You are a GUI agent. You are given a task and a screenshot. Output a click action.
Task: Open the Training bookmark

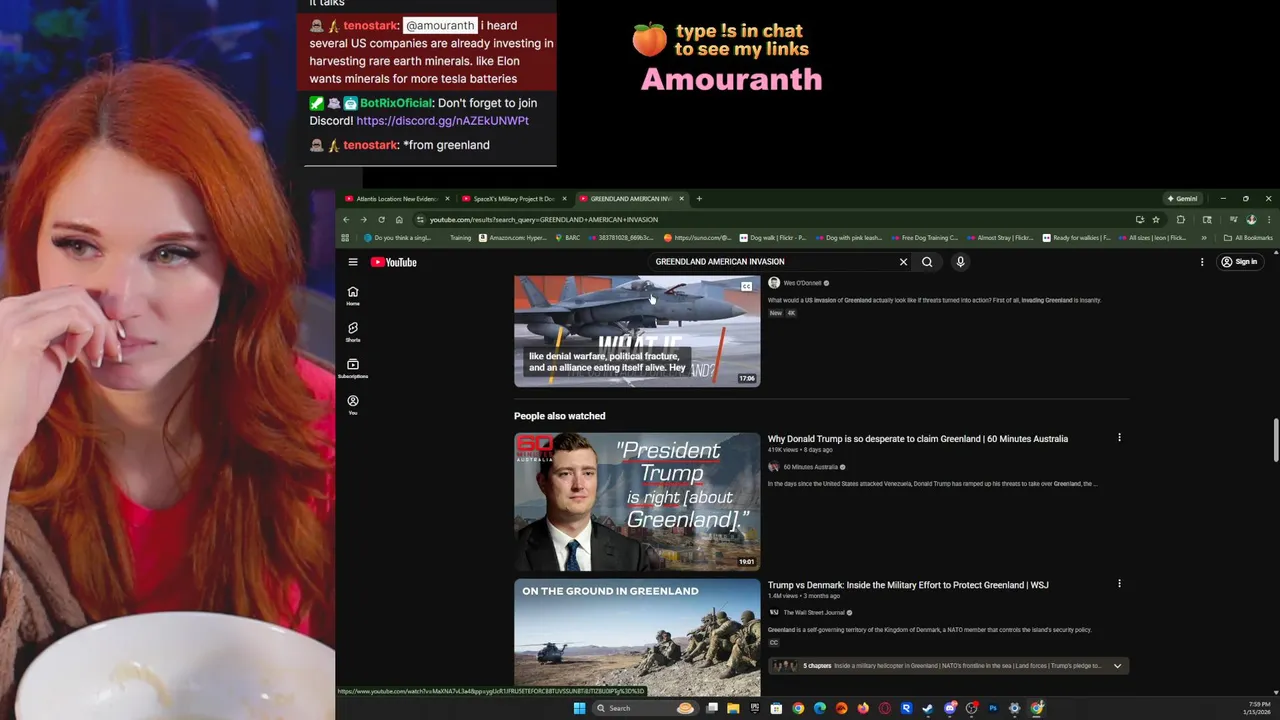point(460,238)
